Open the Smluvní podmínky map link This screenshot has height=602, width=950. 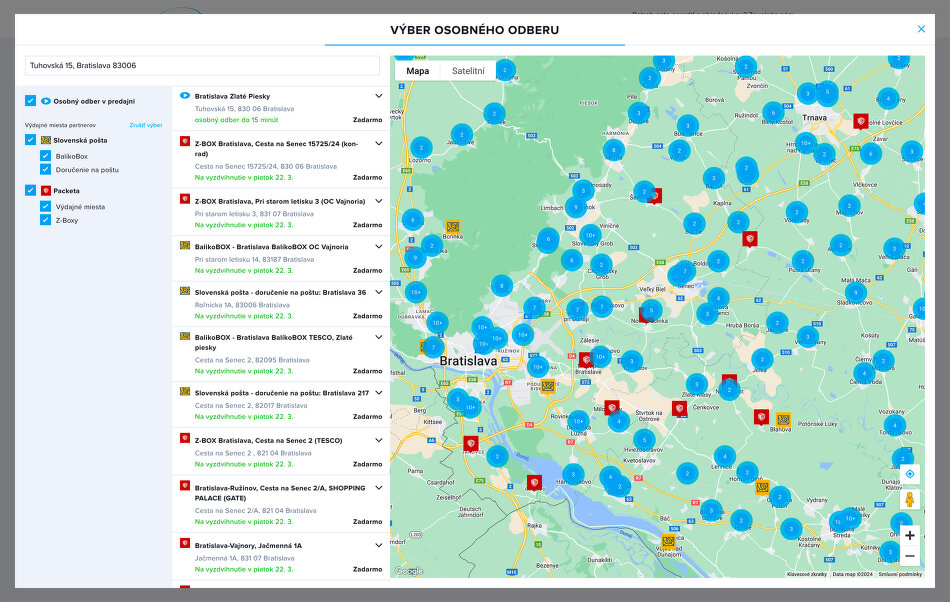(x=901, y=574)
